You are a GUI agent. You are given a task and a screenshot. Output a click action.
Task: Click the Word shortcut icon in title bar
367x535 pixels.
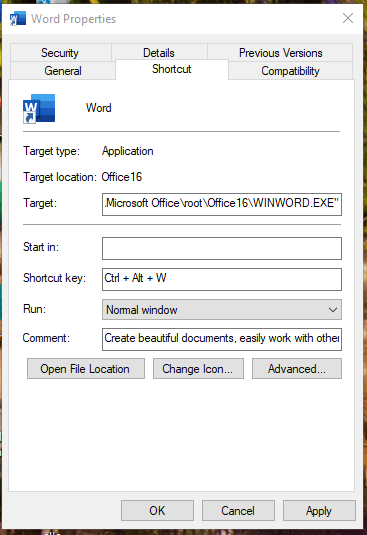point(18,18)
